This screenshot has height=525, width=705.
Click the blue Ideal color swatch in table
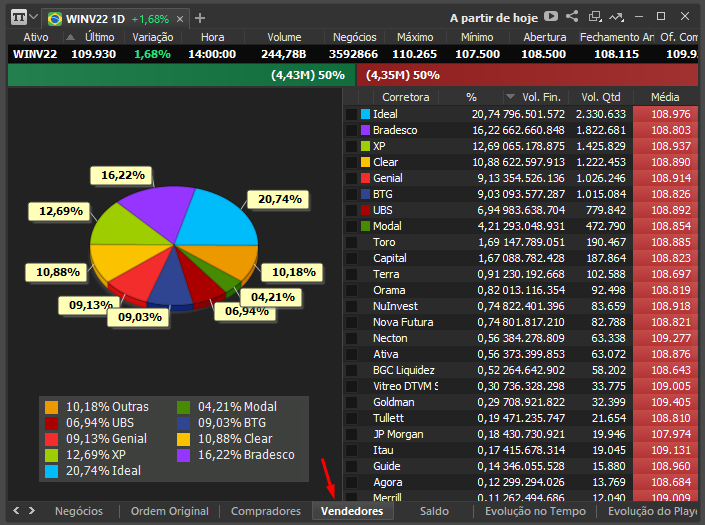click(365, 114)
